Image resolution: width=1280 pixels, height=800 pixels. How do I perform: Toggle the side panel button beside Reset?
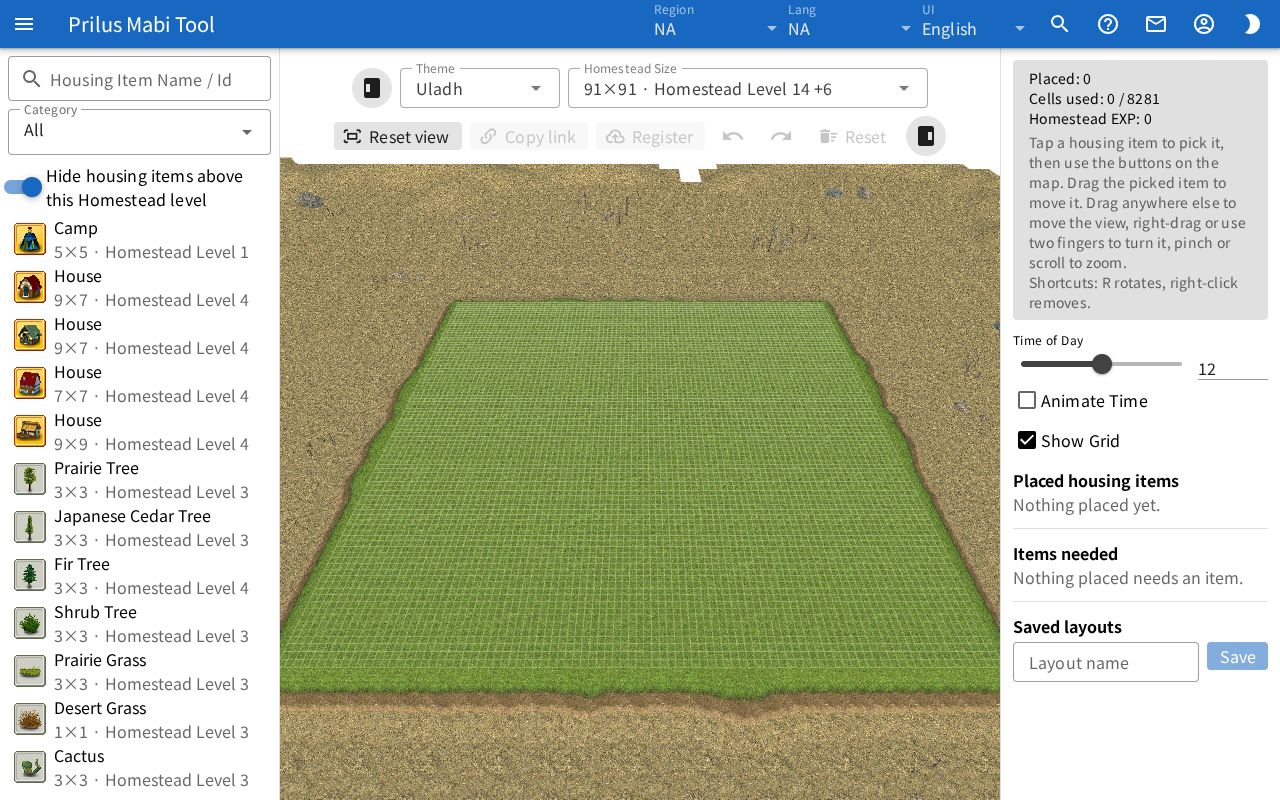pyautogui.click(x=926, y=136)
